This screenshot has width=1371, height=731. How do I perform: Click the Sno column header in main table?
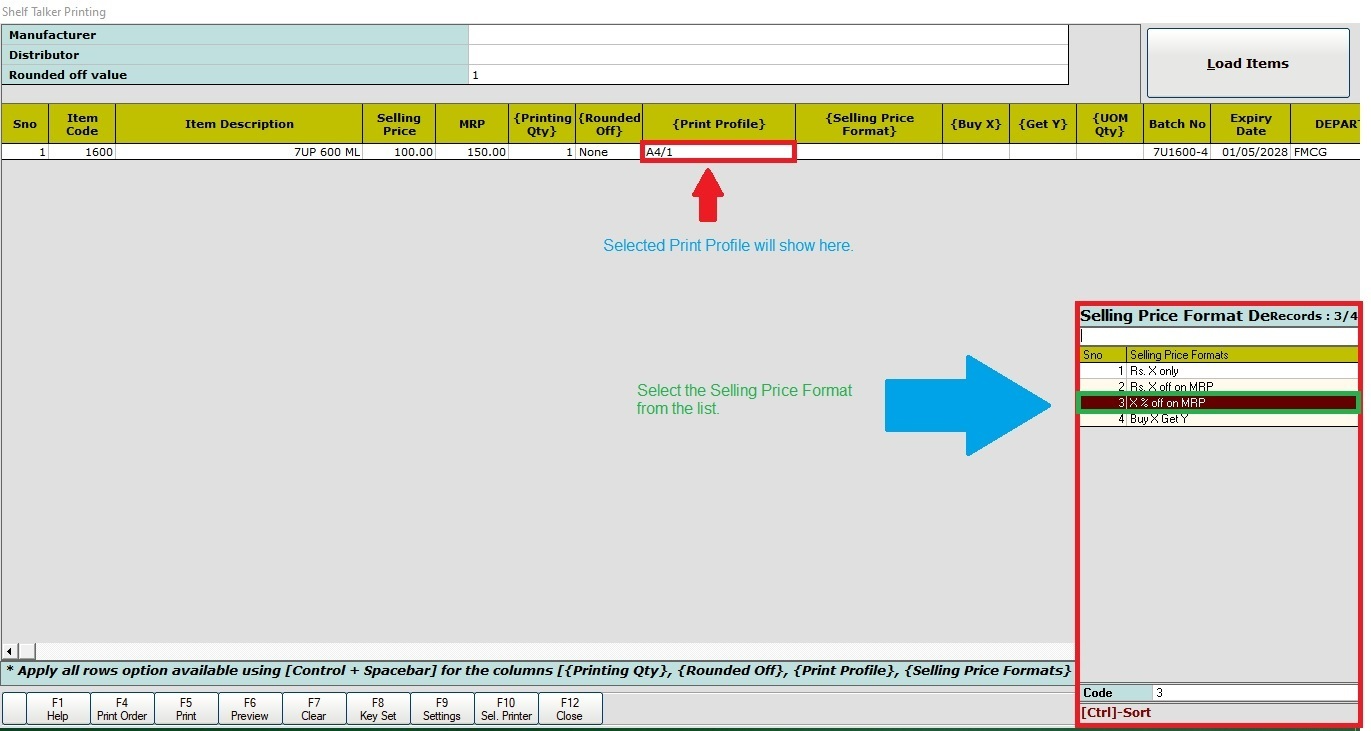pyautogui.click(x=25, y=124)
